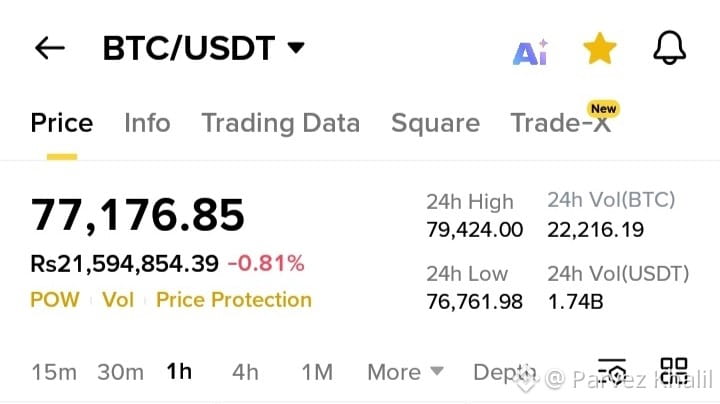Switch to the Info tab
Viewport: 720px width, 404px height.
[147, 123]
